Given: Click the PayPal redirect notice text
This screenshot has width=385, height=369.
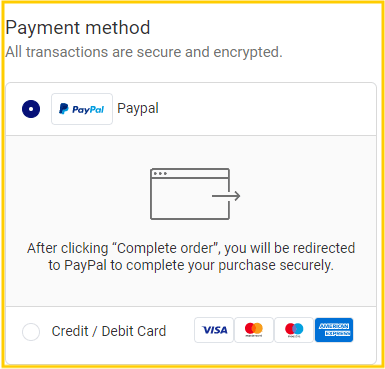Looking at the screenshot, I should tap(191, 257).
